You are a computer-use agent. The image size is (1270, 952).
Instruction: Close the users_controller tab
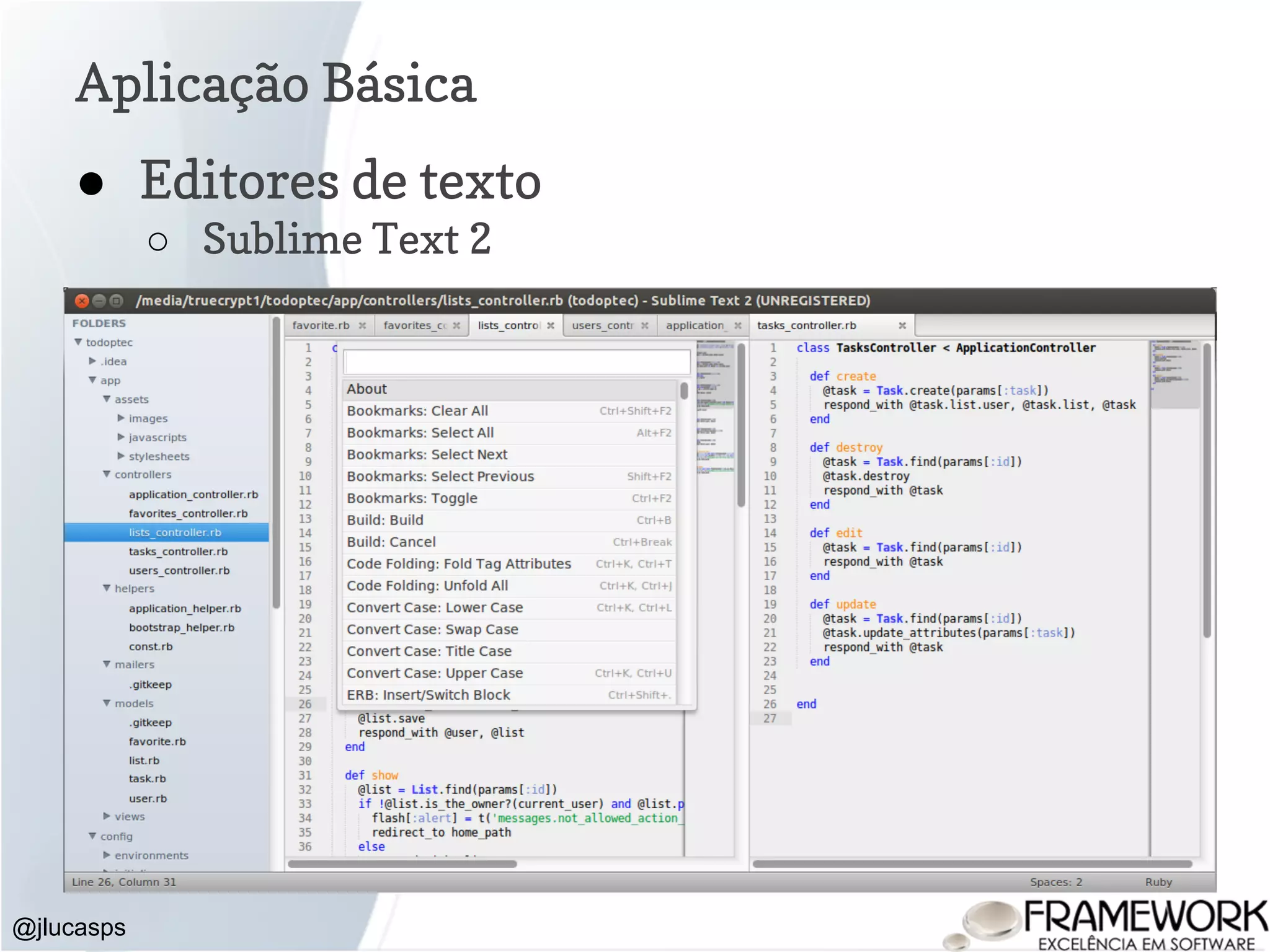click(x=645, y=326)
